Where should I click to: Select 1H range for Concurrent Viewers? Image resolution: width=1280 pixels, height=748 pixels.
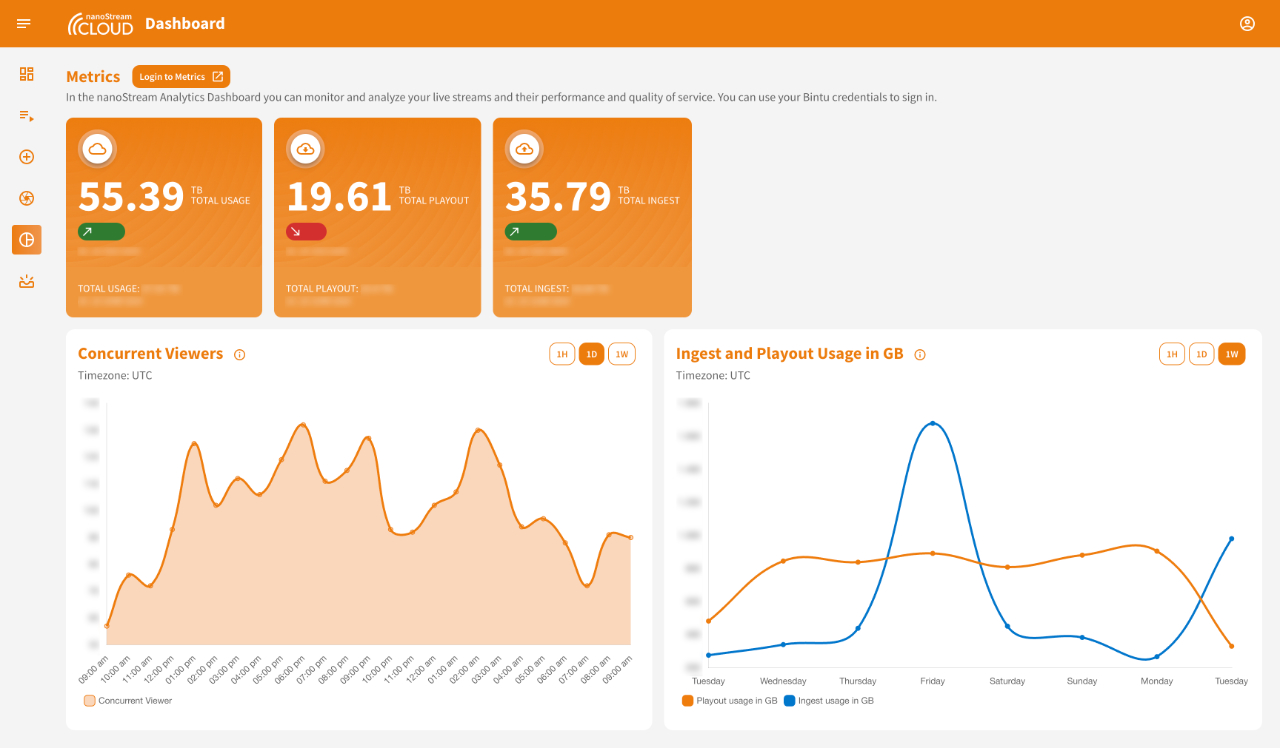click(562, 354)
